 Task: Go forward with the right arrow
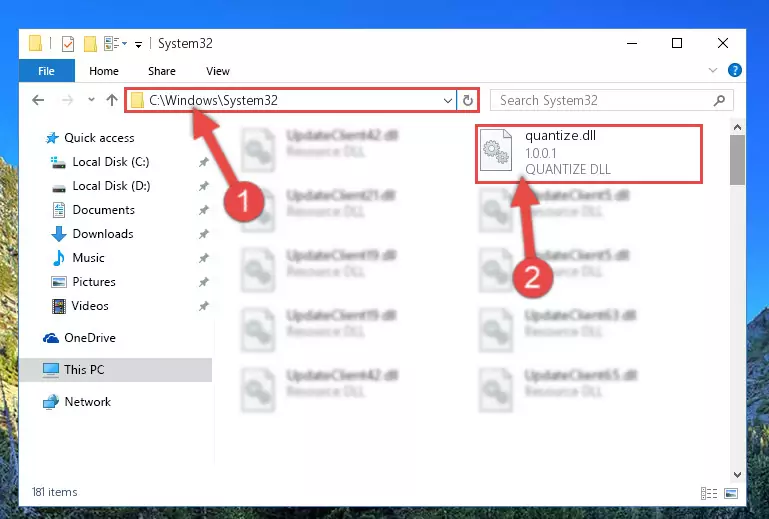click(67, 100)
